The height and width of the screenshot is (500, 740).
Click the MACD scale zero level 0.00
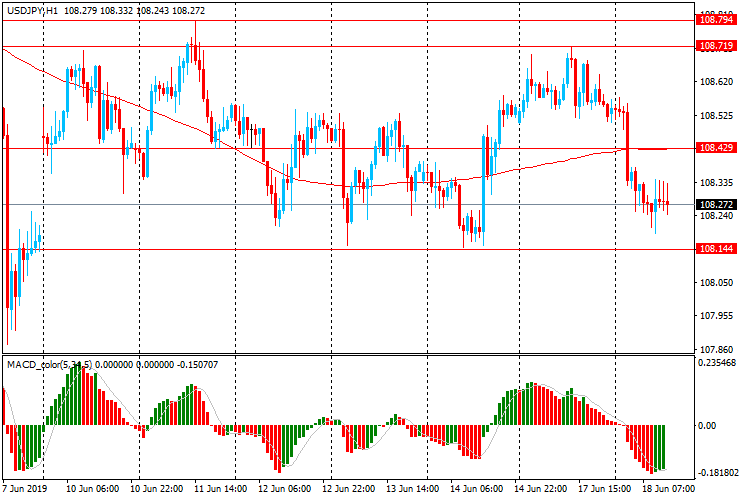(x=707, y=425)
